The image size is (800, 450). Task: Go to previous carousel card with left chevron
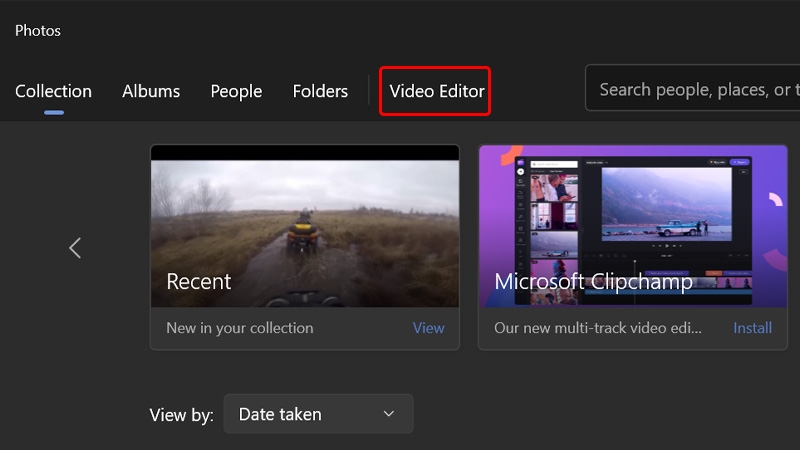click(x=75, y=248)
